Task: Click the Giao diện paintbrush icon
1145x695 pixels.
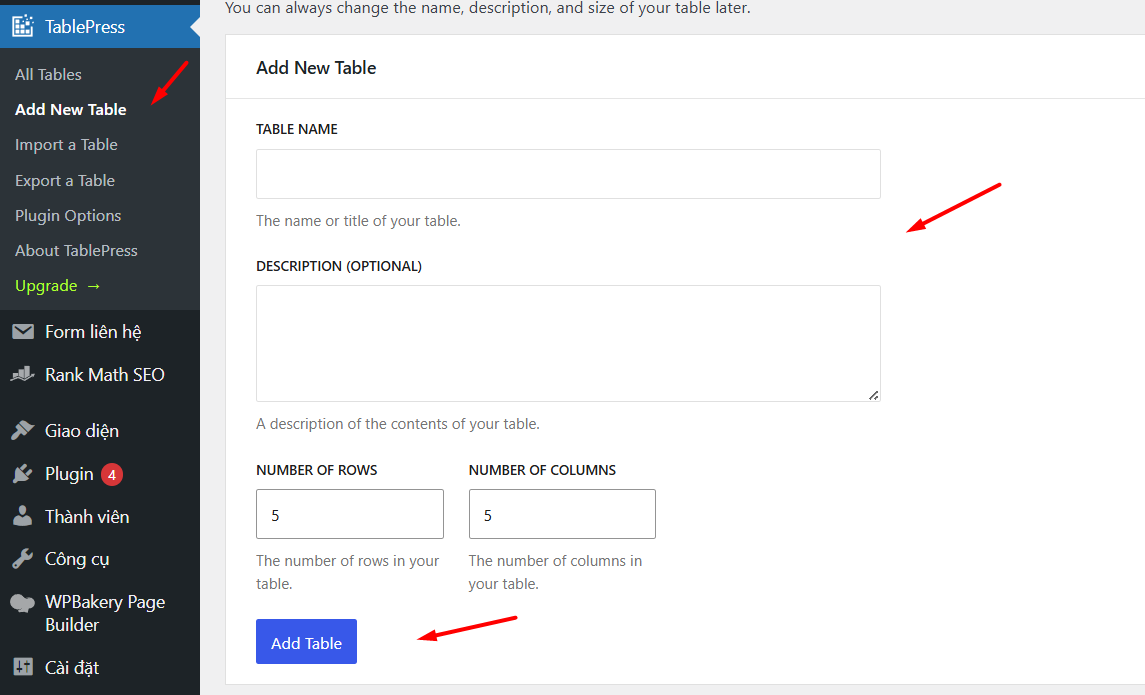Action: (23, 431)
